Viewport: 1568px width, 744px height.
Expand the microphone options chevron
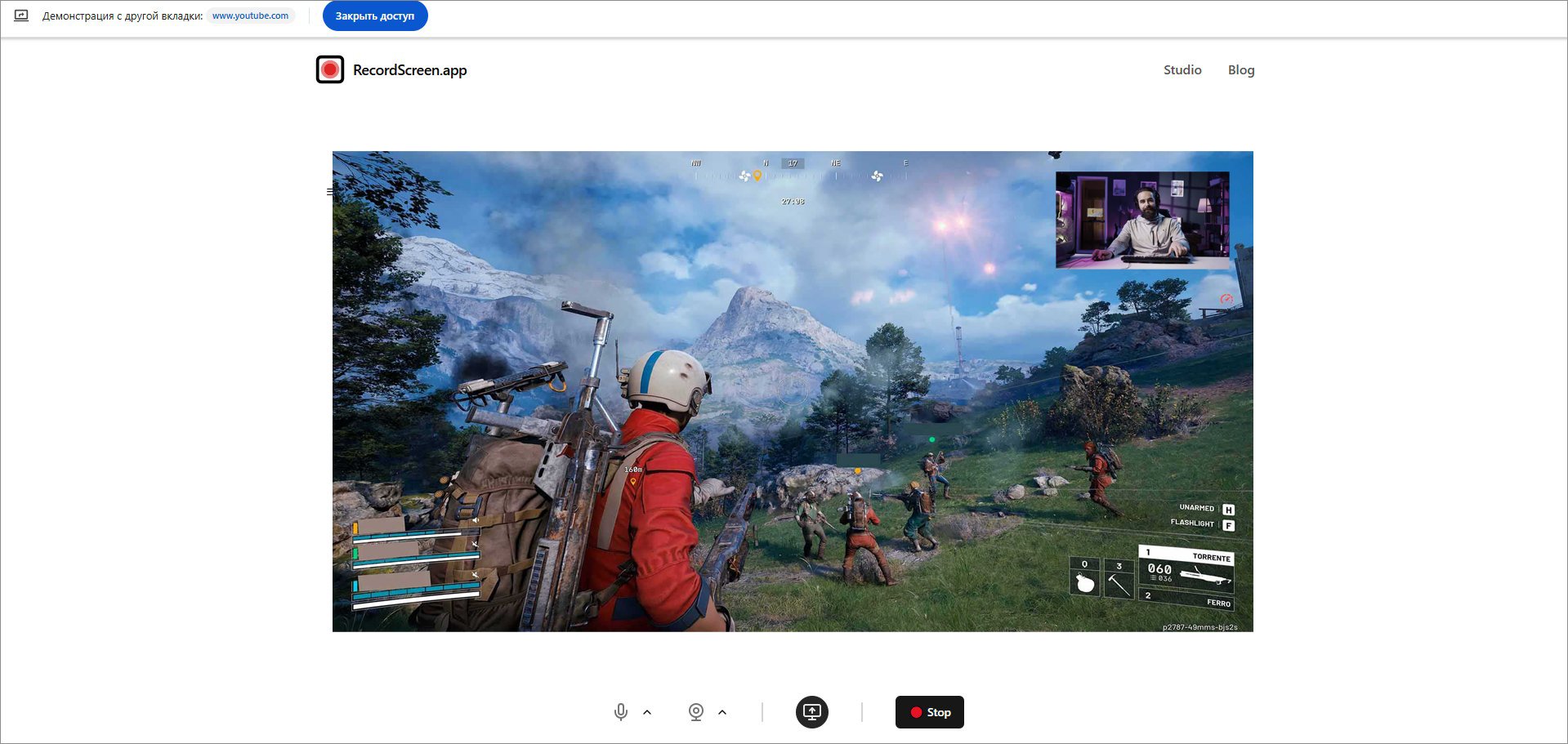(x=647, y=712)
